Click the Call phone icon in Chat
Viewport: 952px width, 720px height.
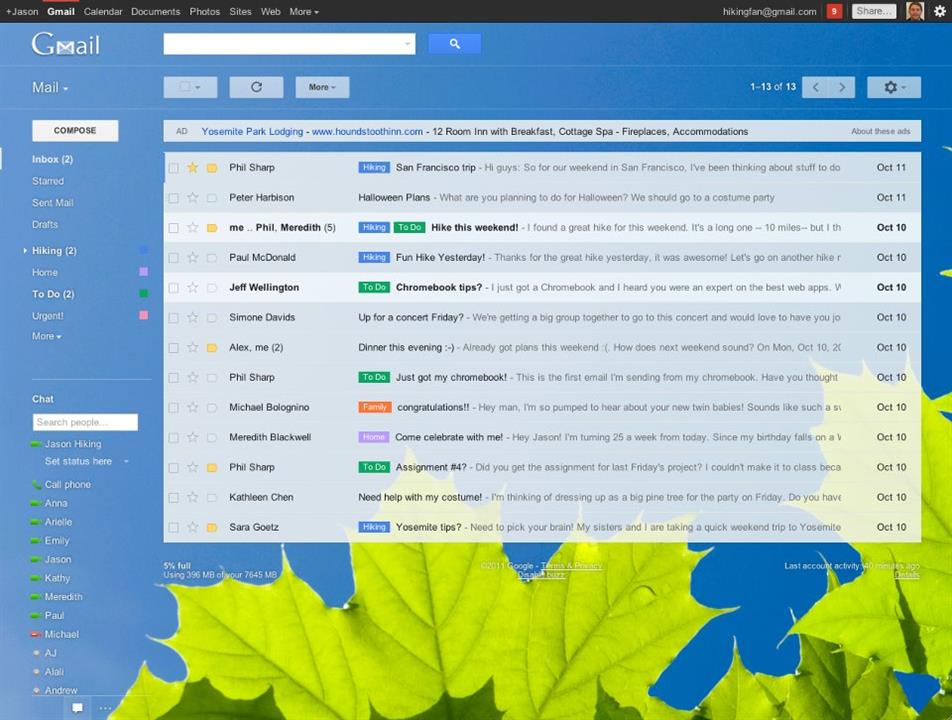pyautogui.click(x=37, y=484)
